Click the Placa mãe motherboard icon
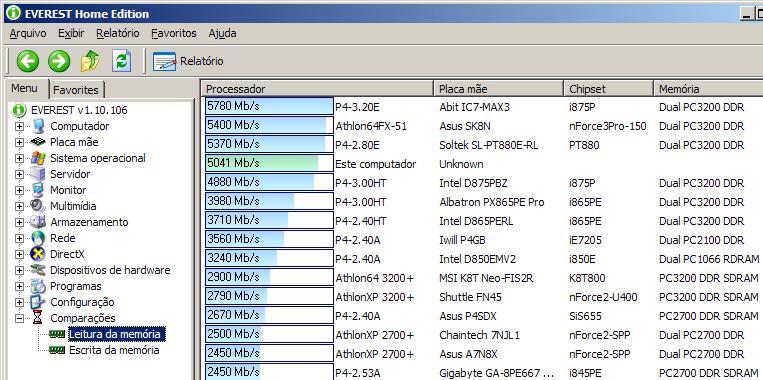This screenshot has width=763, height=380. tap(38, 142)
